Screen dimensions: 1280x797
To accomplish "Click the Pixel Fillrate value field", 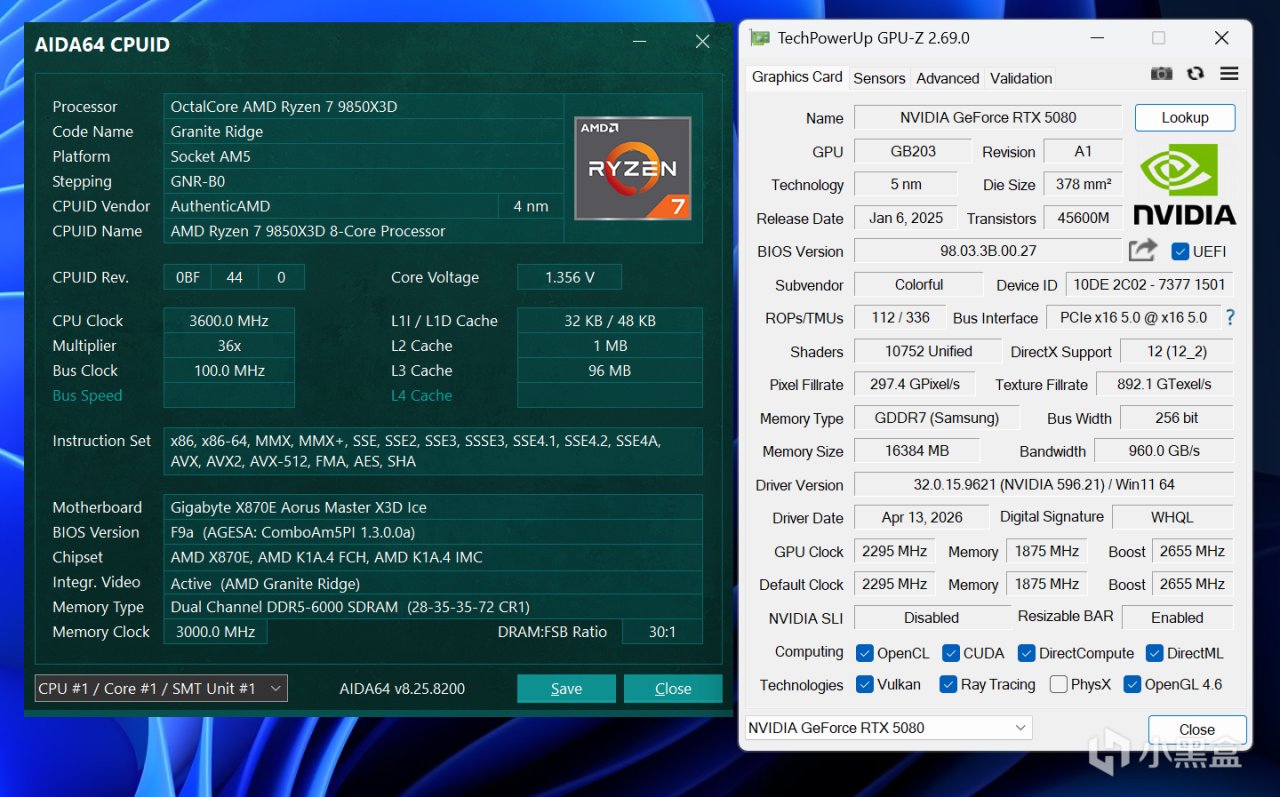I will click(x=915, y=384).
